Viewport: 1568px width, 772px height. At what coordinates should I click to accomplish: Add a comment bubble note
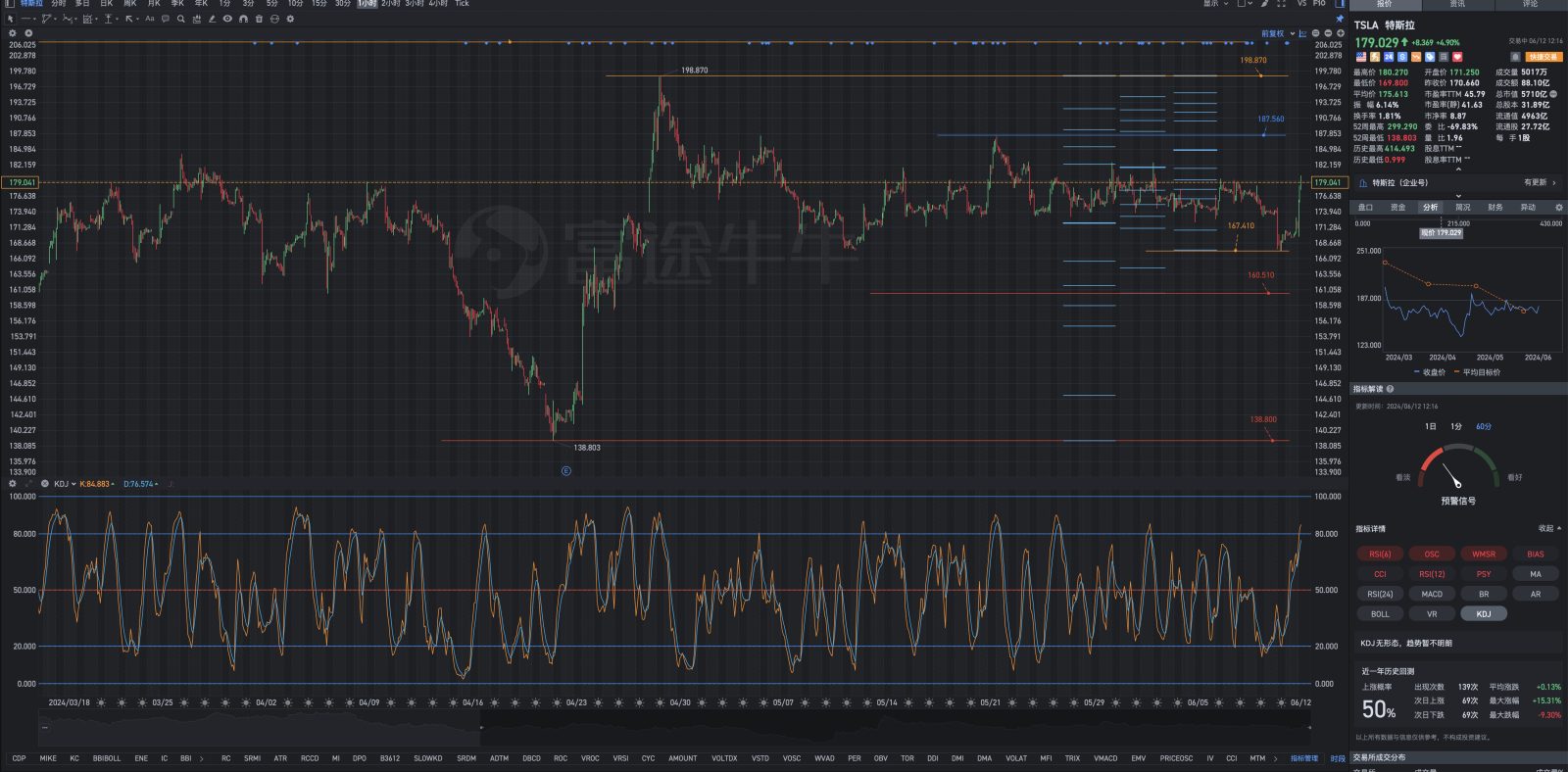pyautogui.click(x=166, y=19)
